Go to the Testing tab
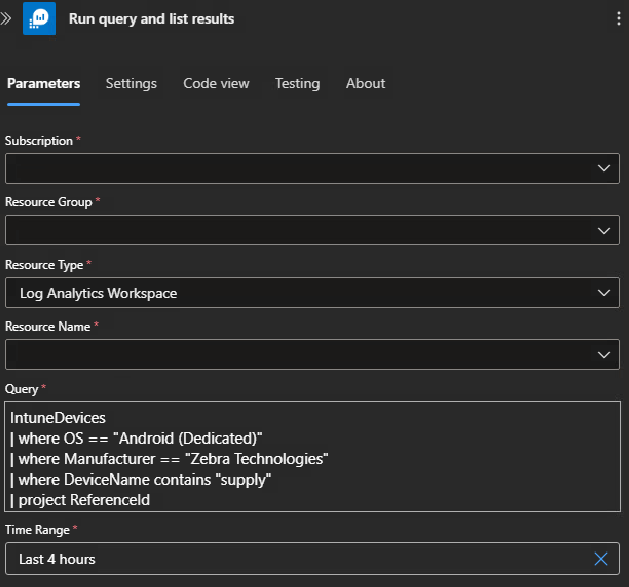 tap(297, 83)
